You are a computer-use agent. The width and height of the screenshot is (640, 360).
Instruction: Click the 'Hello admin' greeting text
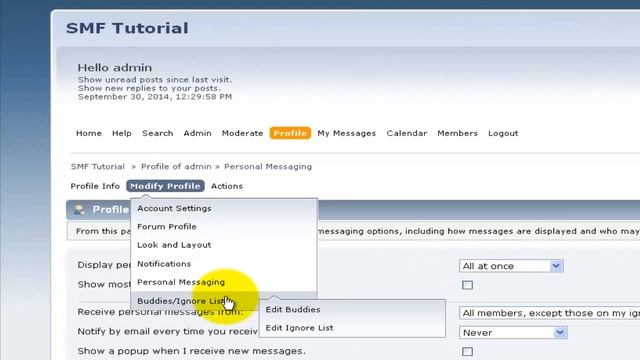tap(115, 68)
